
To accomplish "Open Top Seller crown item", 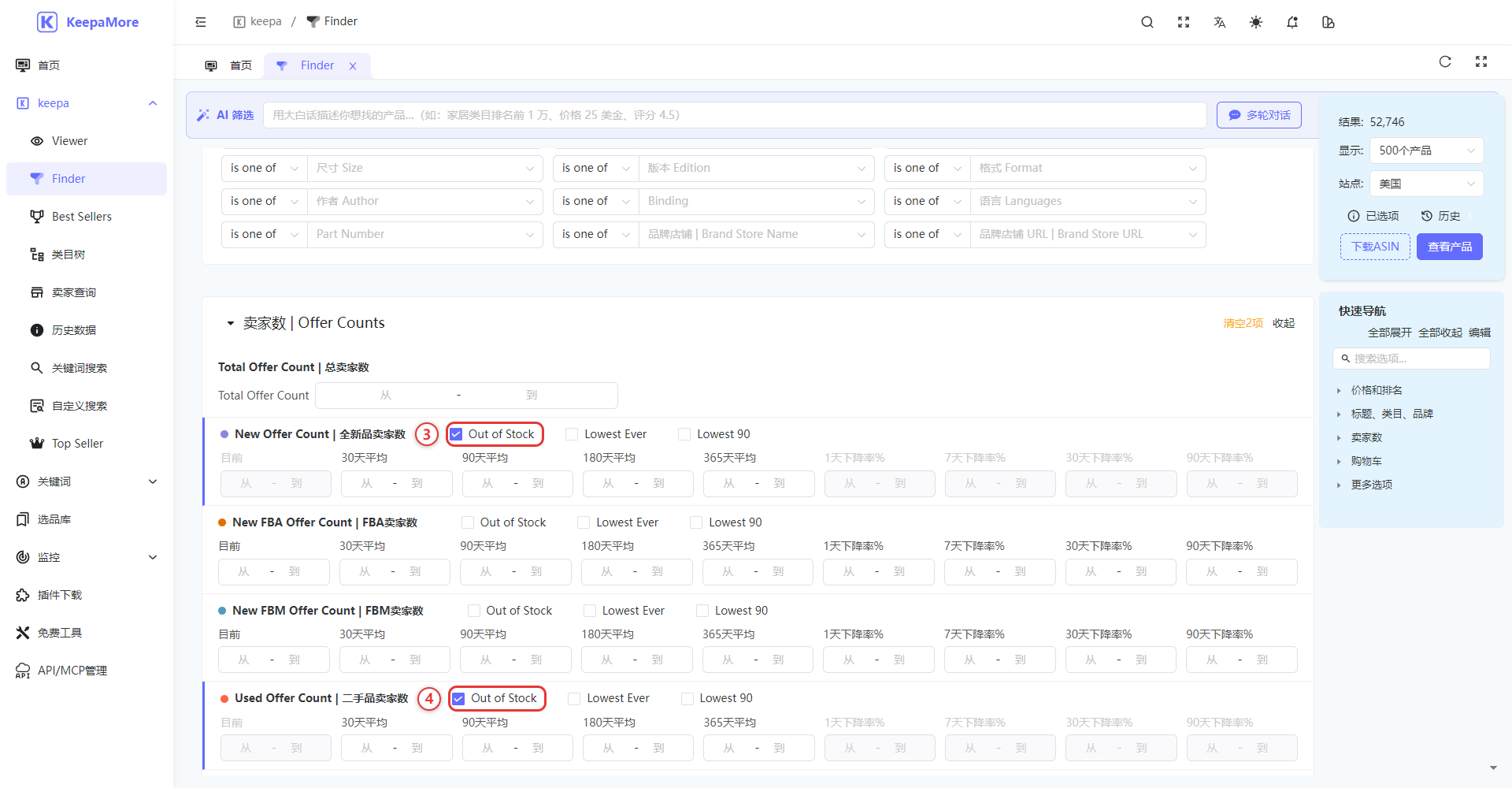I will pos(87,444).
